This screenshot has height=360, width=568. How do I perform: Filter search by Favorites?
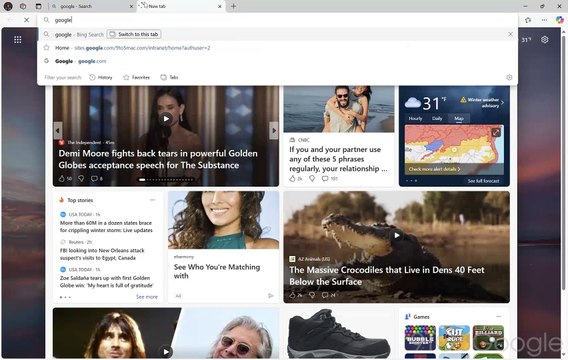click(137, 77)
